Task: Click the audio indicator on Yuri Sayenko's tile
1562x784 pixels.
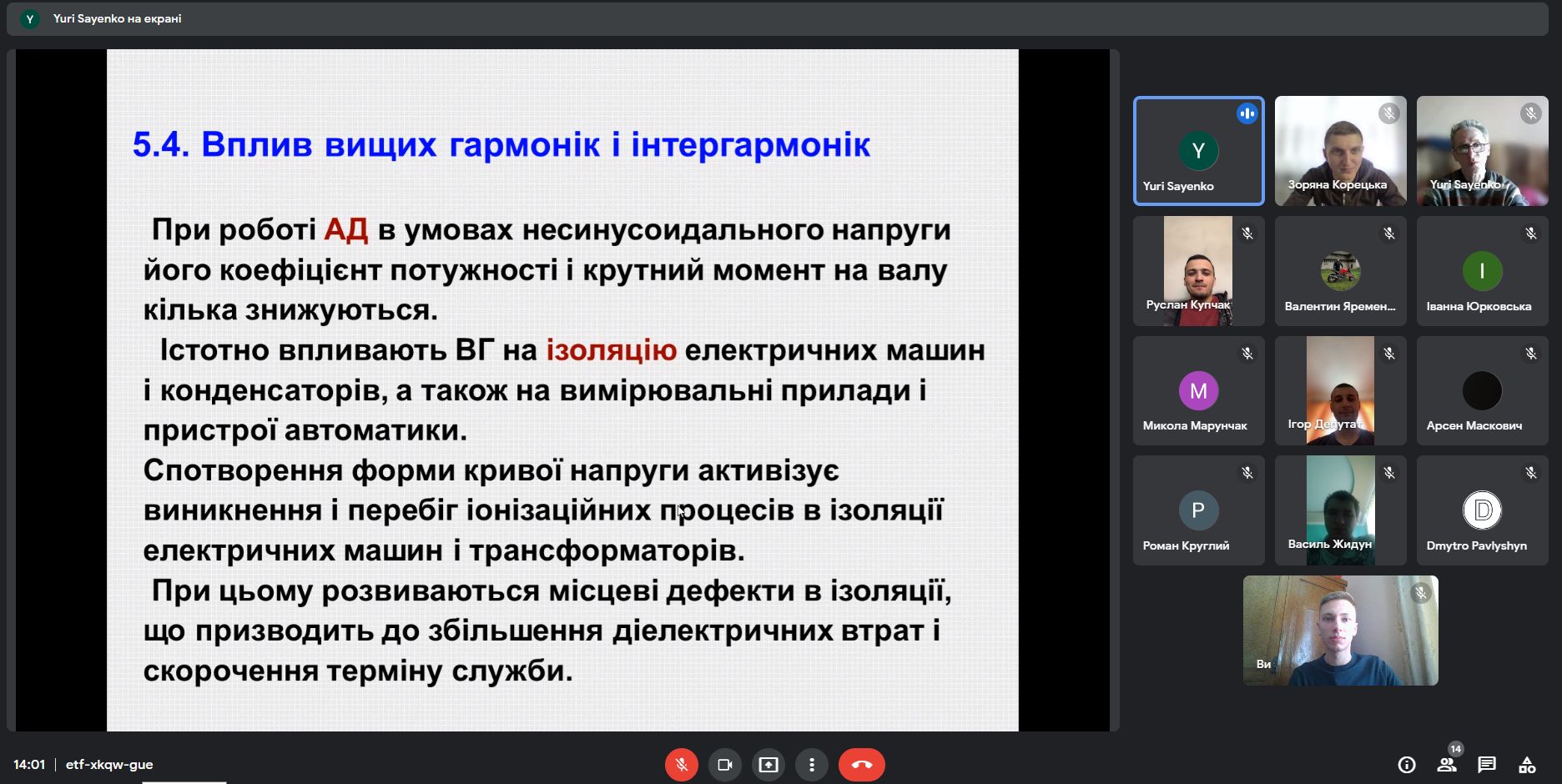Action: (1247, 113)
